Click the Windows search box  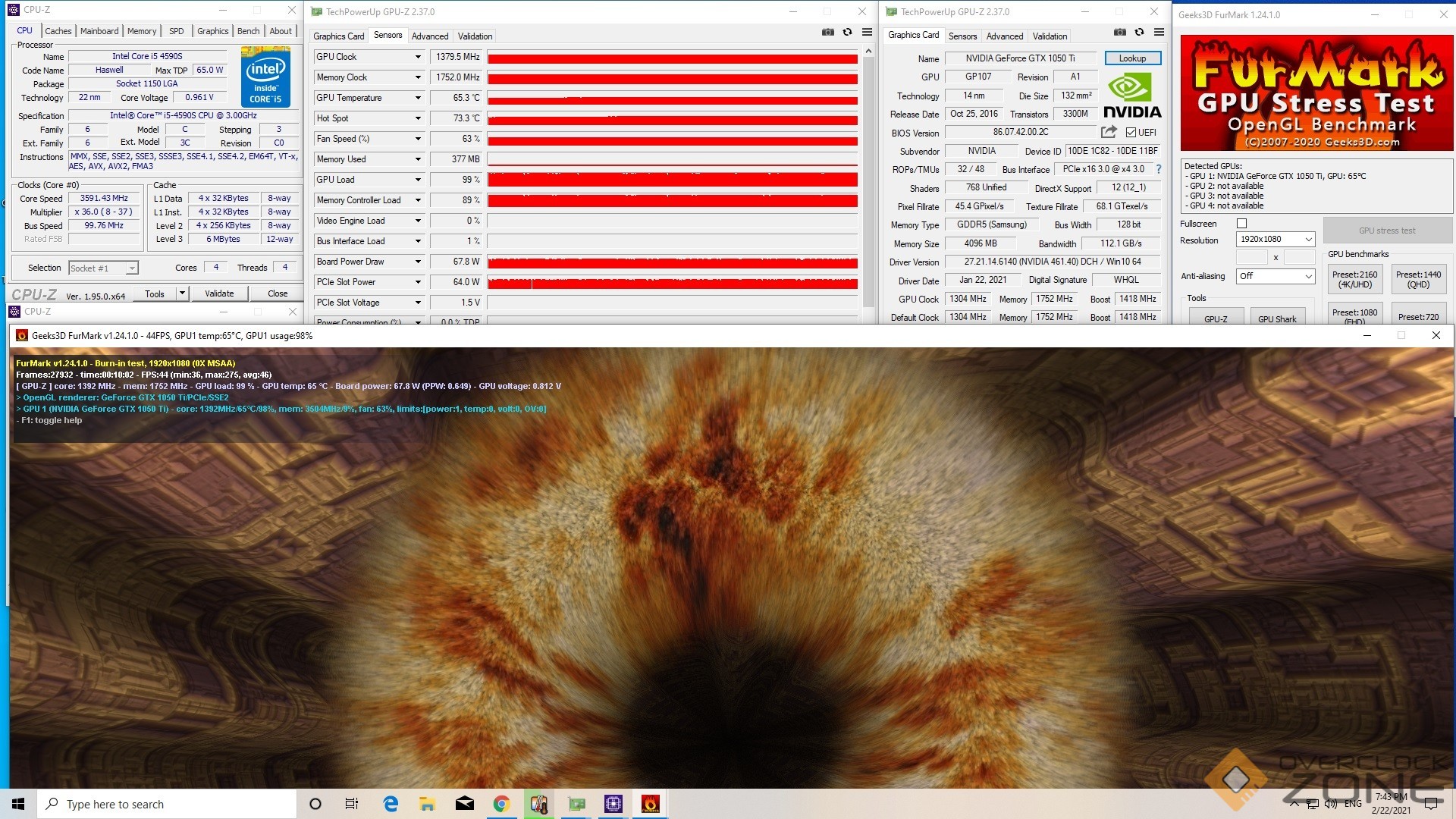click(x=167, y=804)
